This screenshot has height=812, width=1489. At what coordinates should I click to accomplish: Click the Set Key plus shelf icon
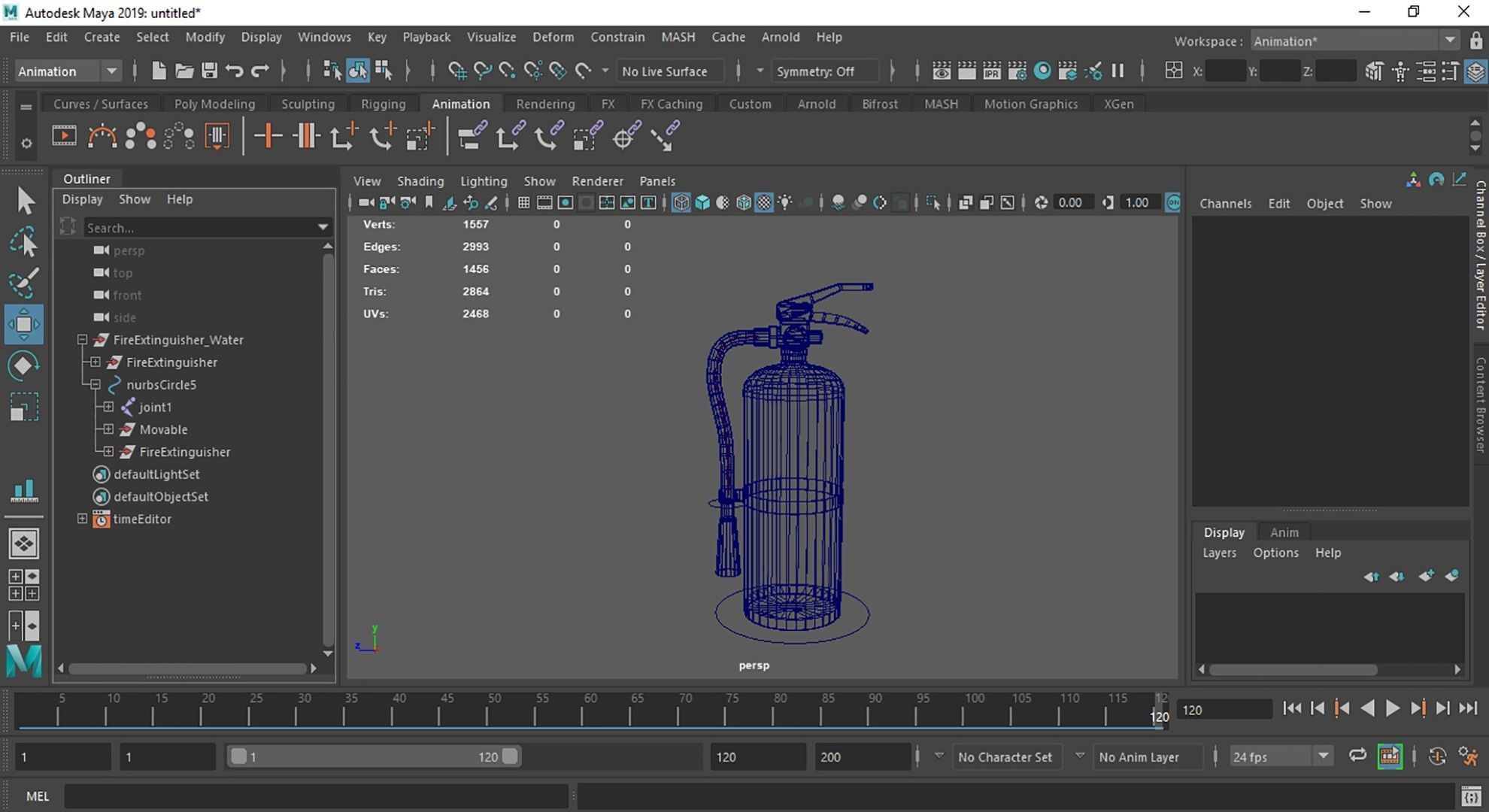tap(267, 136)
